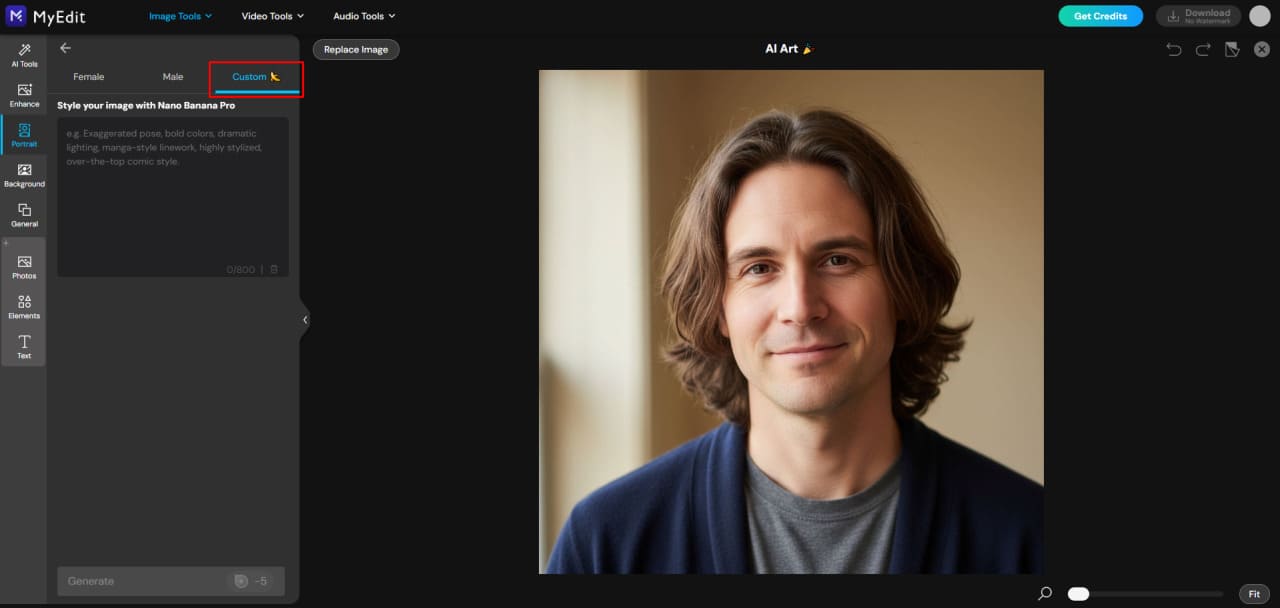Open the Photos sidebar panel
This screenshot has height=608, width=1280.
coord(24,267)
